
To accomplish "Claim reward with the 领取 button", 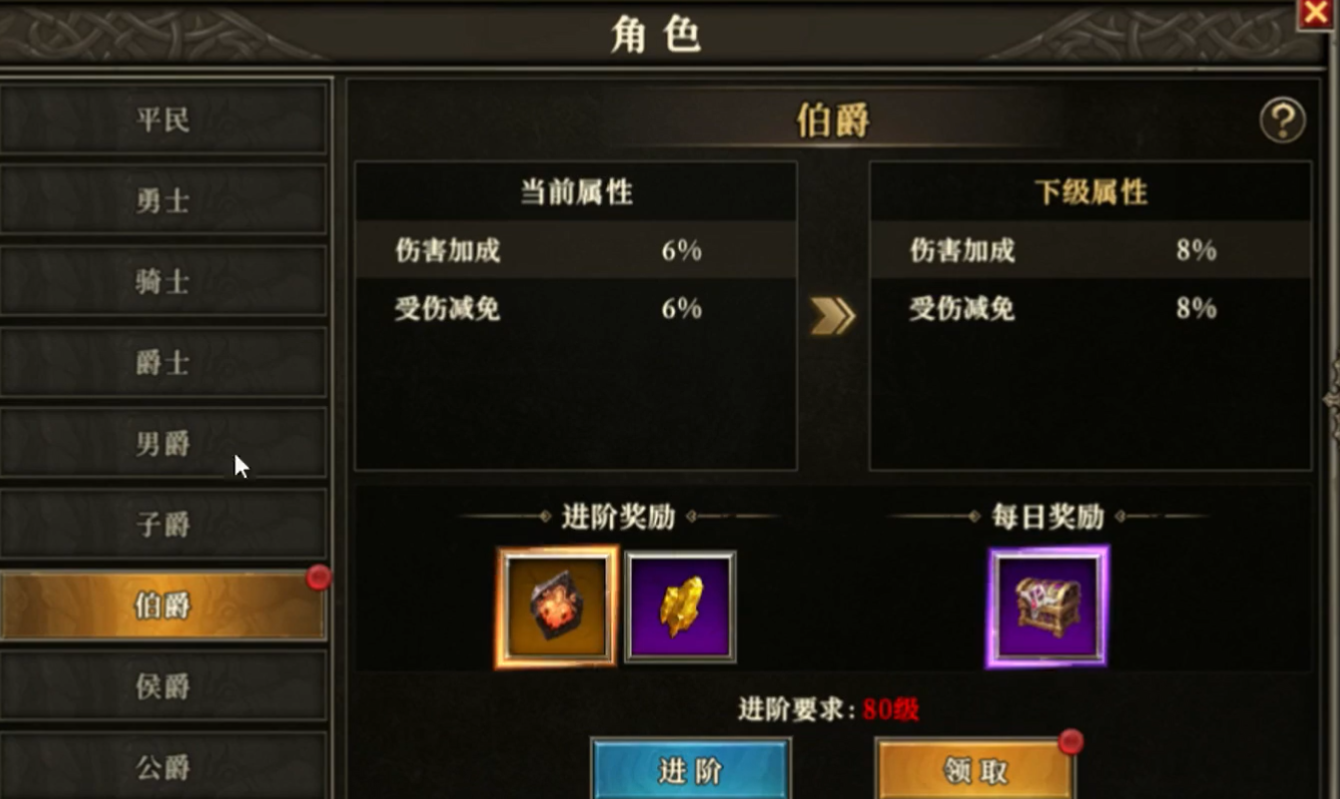I will [x=975, y=769].
